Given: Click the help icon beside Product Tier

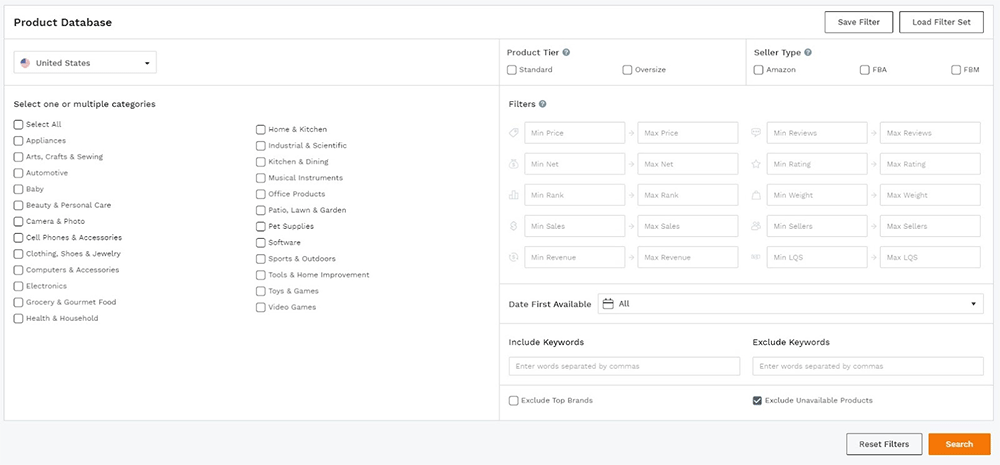Looking at the screenshot, I should pyautogui.click(x=566, y=52).
